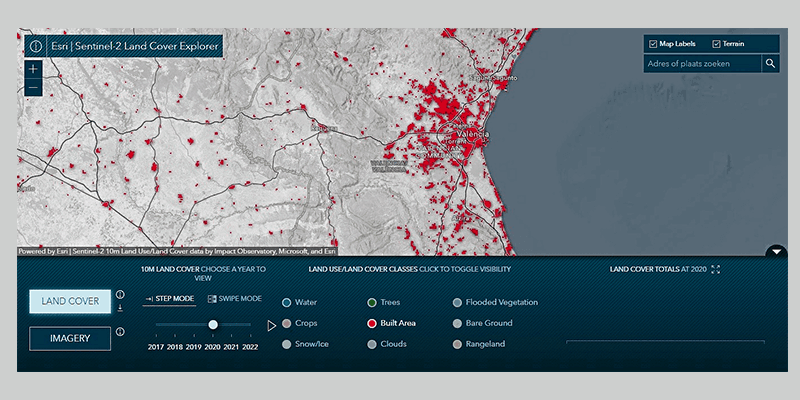
Task: Play the year animation
Action: point(271,326)
